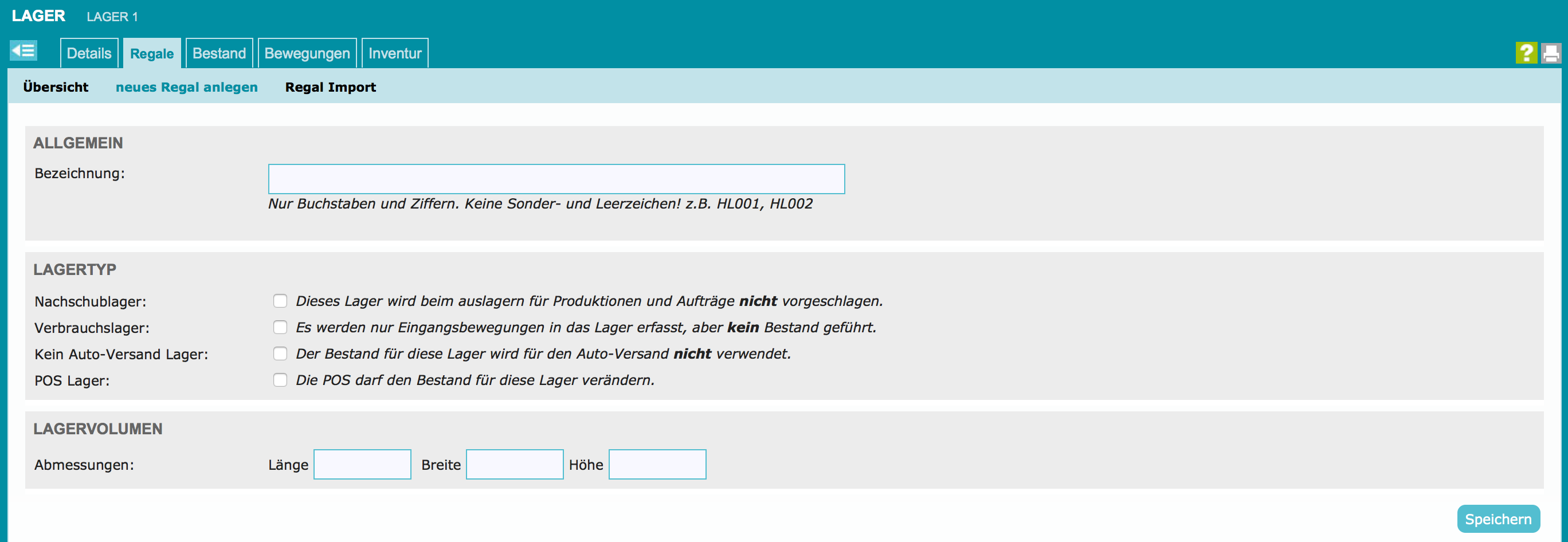Open the Bestand tab

tap(219, 53)
